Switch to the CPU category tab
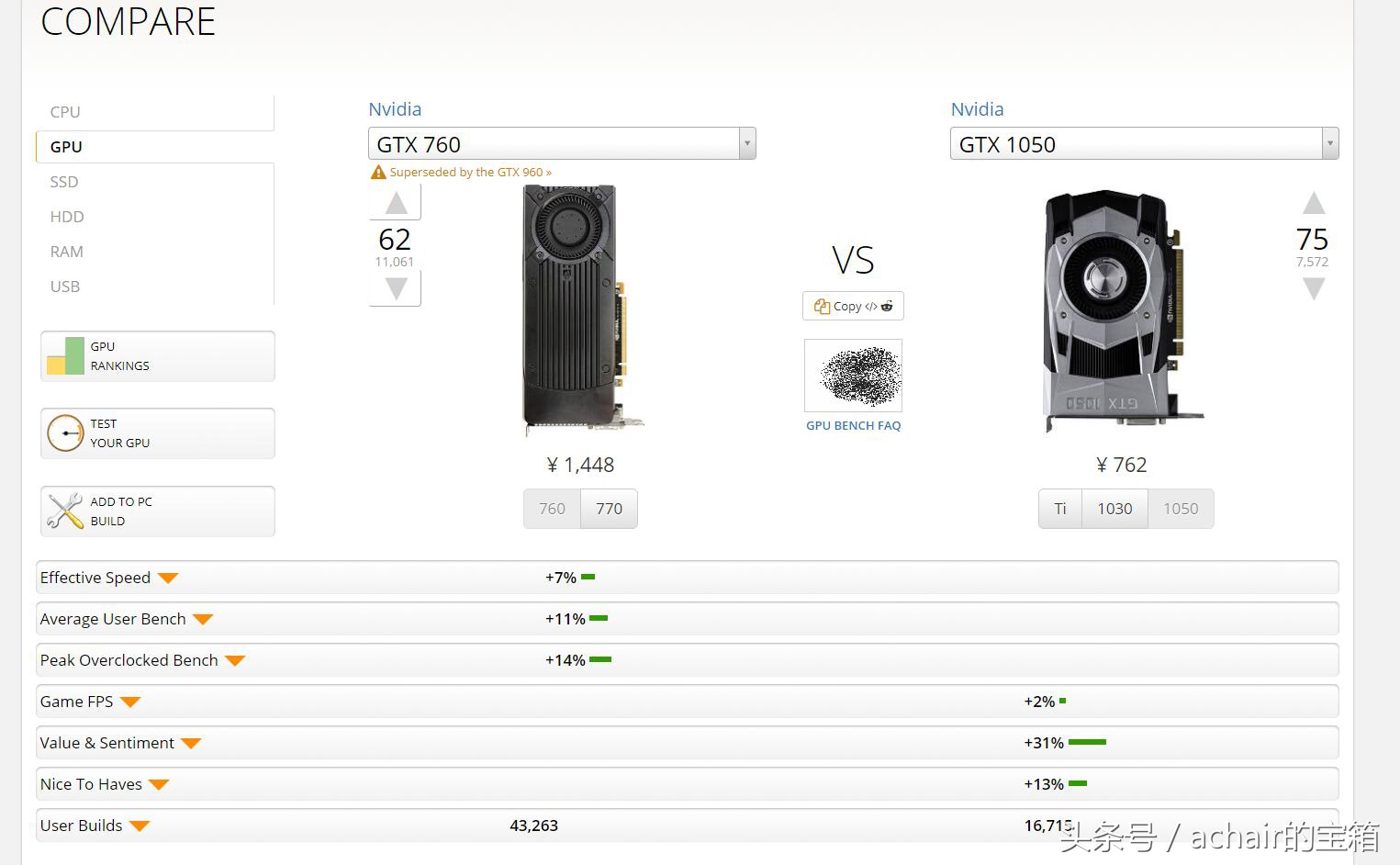The width and height of the screenshot is (1400, 865). (x=65, y=112)
